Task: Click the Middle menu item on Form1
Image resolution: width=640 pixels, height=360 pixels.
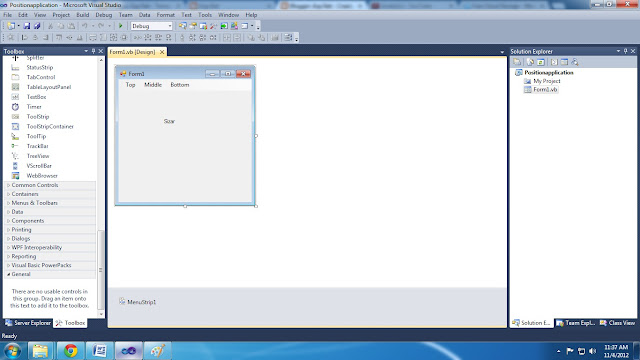Action: click(x=153, y=85)
